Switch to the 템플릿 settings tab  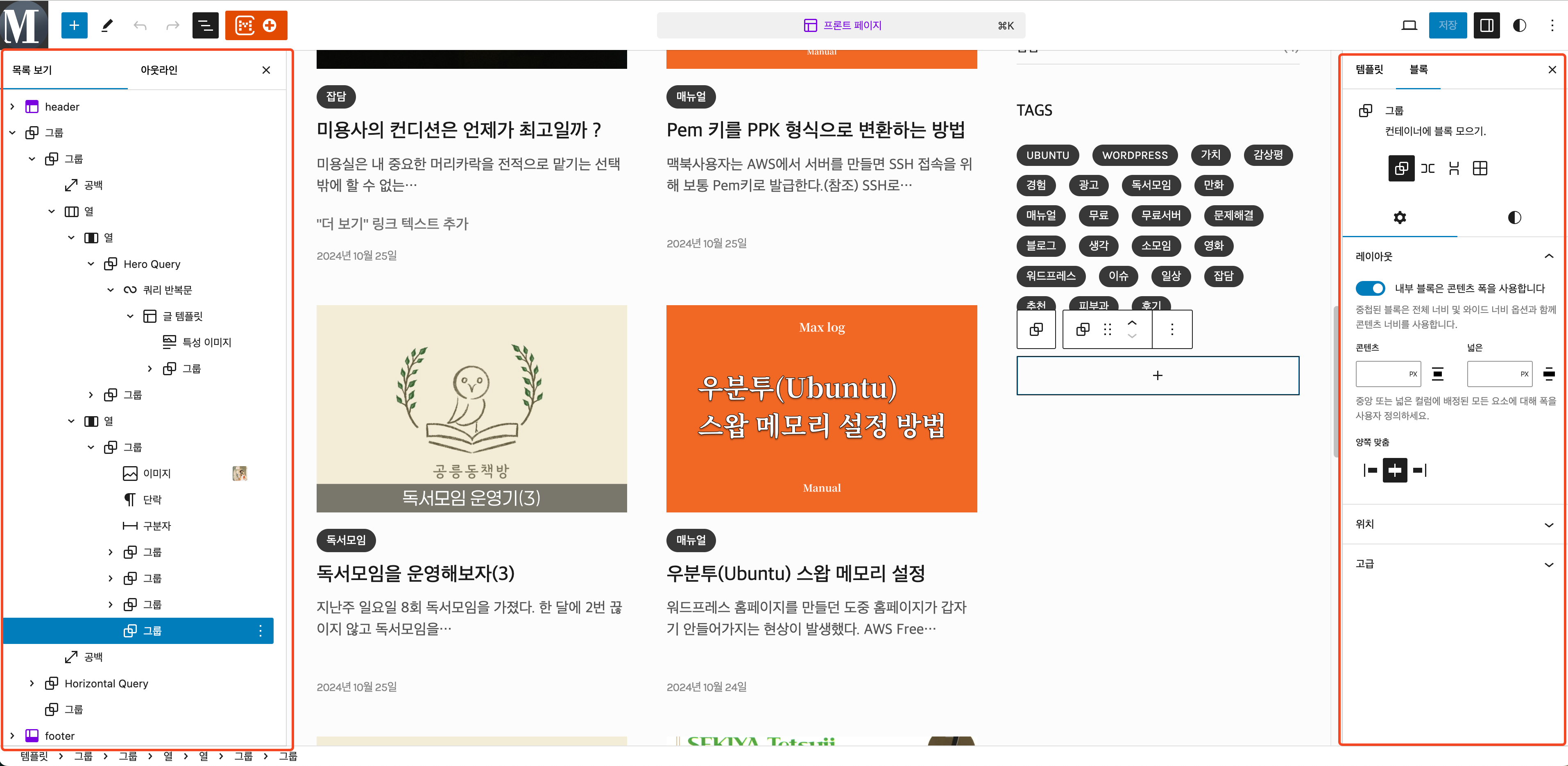pyautogui.click(x=1369, y=69)
